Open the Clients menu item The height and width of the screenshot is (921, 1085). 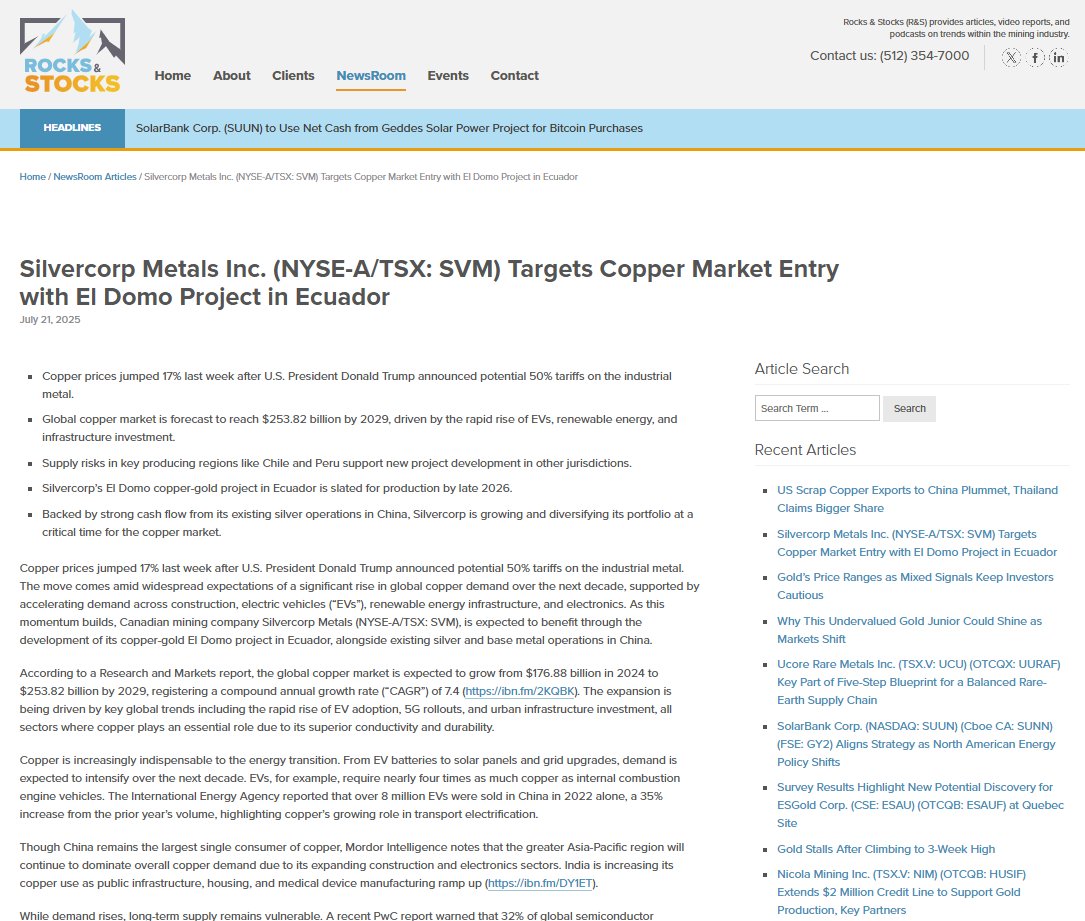click(x=293, y=75)
